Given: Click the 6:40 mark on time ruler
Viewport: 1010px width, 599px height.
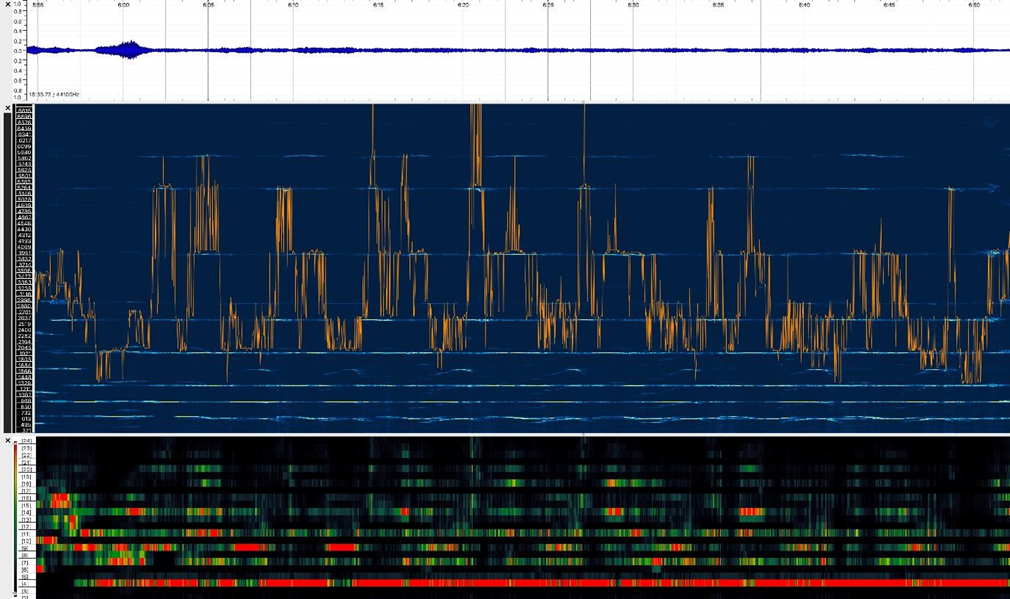Looking at the screenshot, I should (x=804, y=5).
